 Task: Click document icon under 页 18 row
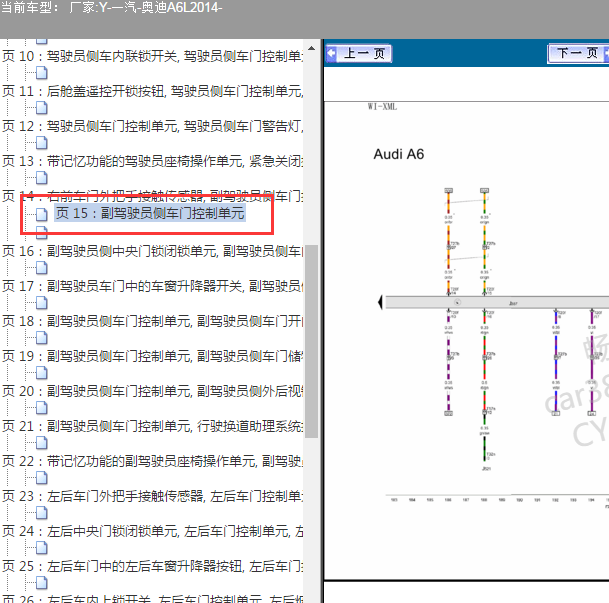tap(42, 337)
